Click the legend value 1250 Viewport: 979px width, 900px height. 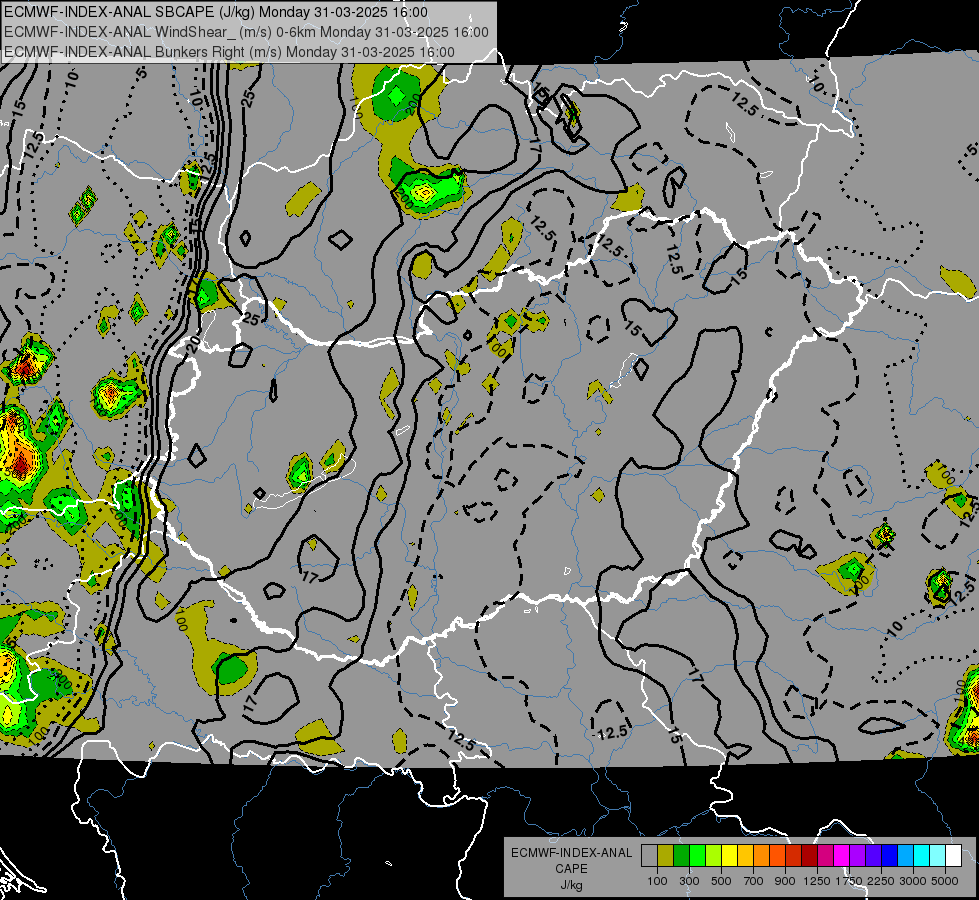point(817,881)
